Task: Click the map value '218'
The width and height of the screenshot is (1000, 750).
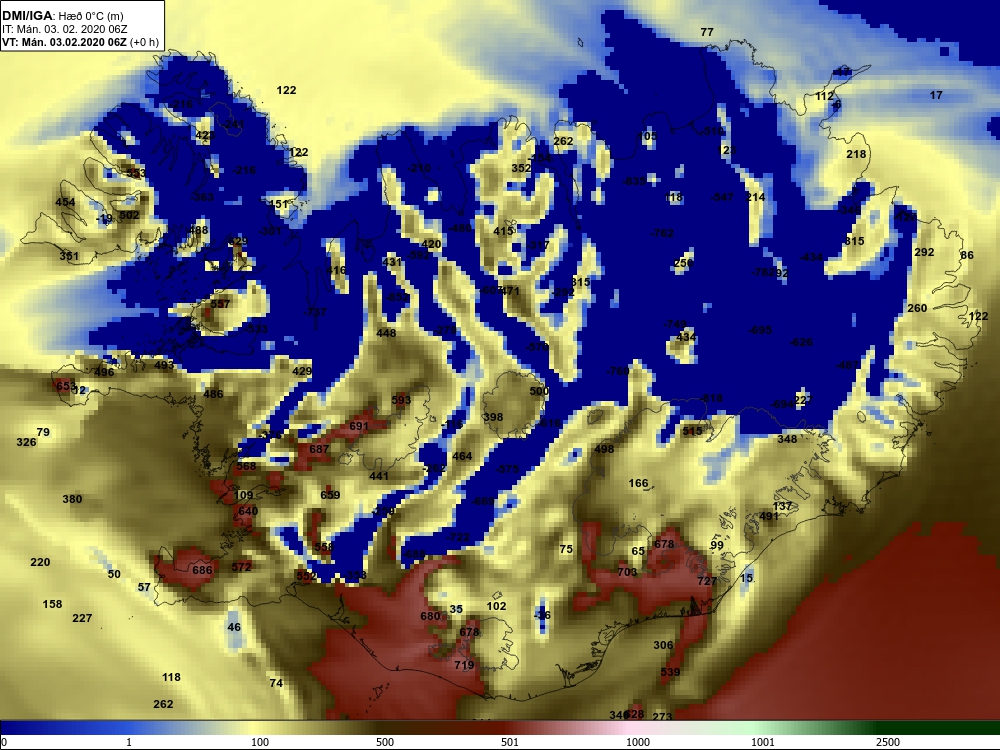Action: pos(856,154)
